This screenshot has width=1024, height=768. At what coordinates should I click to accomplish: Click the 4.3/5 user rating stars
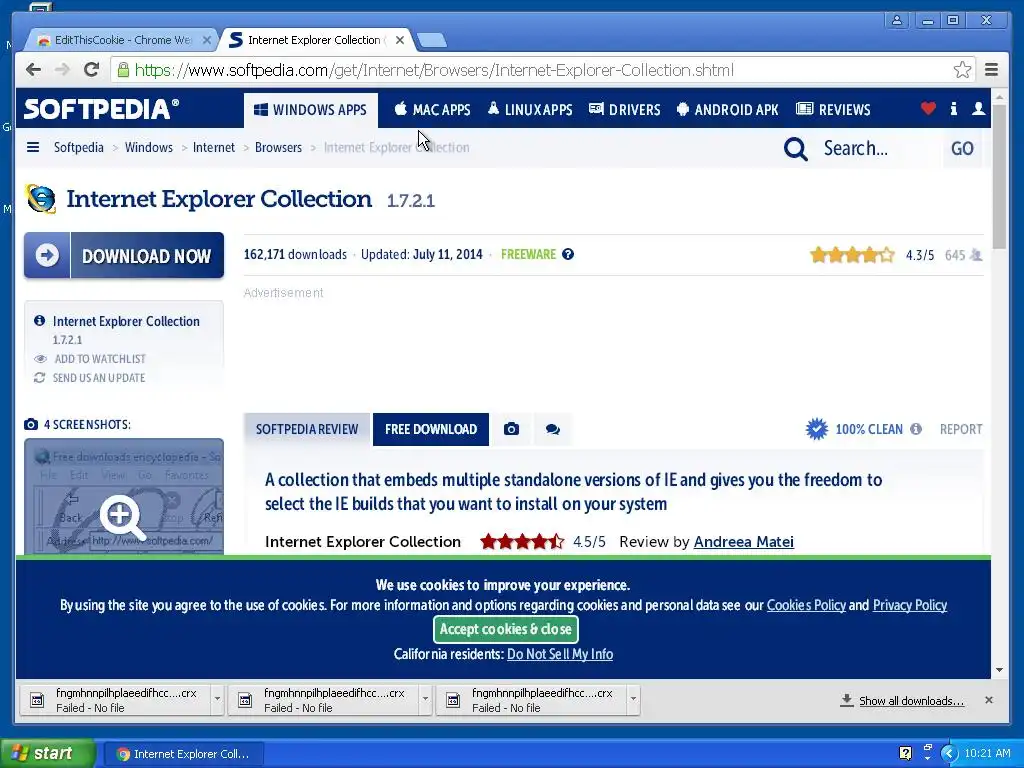[852, 255]
